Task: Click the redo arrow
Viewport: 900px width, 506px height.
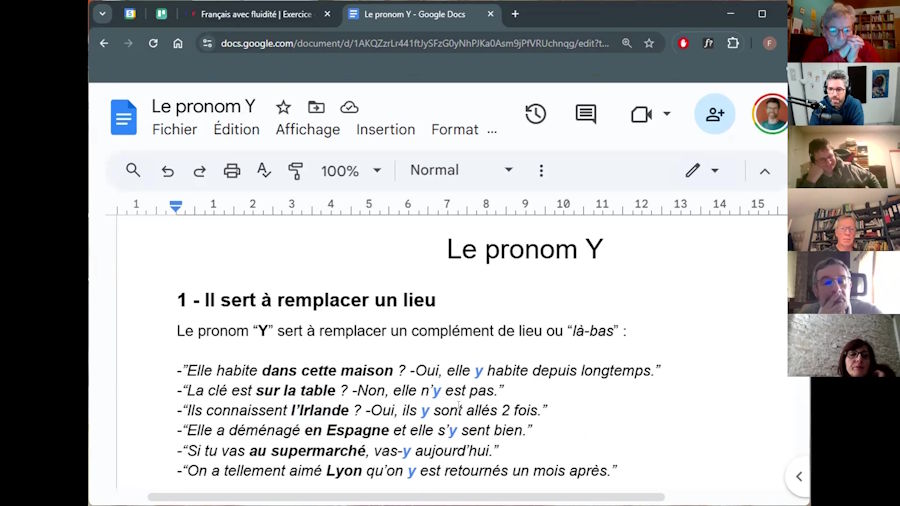Action: pyautogui.click(x=200, y=171)
